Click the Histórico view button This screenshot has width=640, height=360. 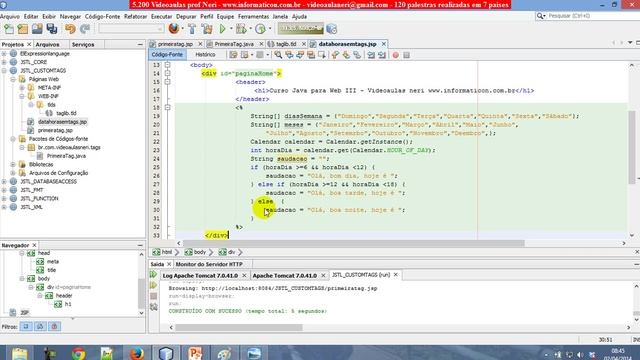(x=205, y=54)
